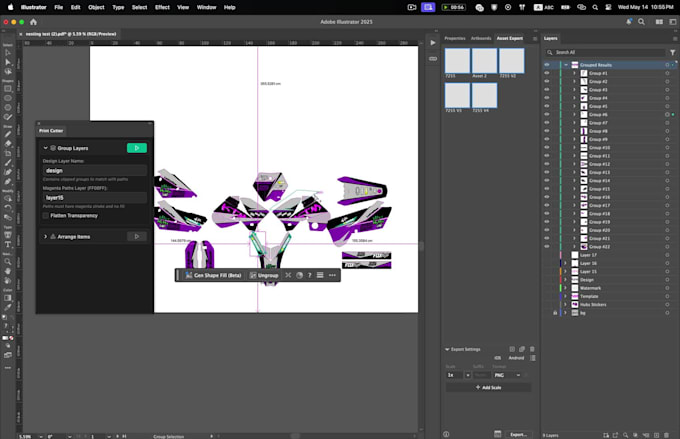Toggle visibility of Group #6
Screen dimensions: 680x439
pyautogui.click(x=546, y=114)
